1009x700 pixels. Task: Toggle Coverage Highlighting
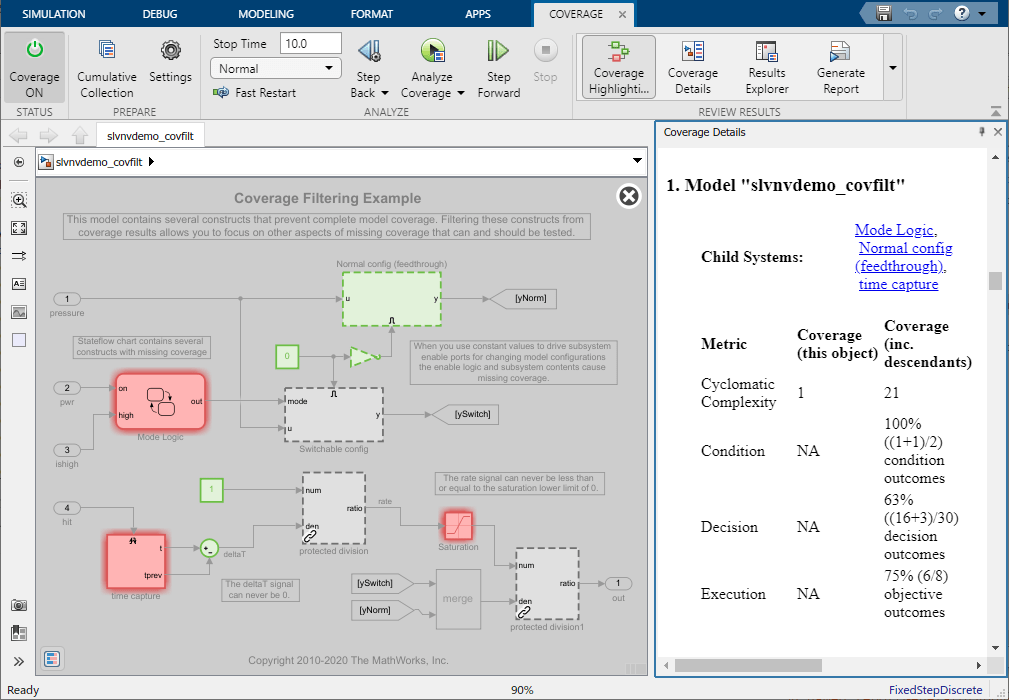pyautogui.click(x=618, y=67)
